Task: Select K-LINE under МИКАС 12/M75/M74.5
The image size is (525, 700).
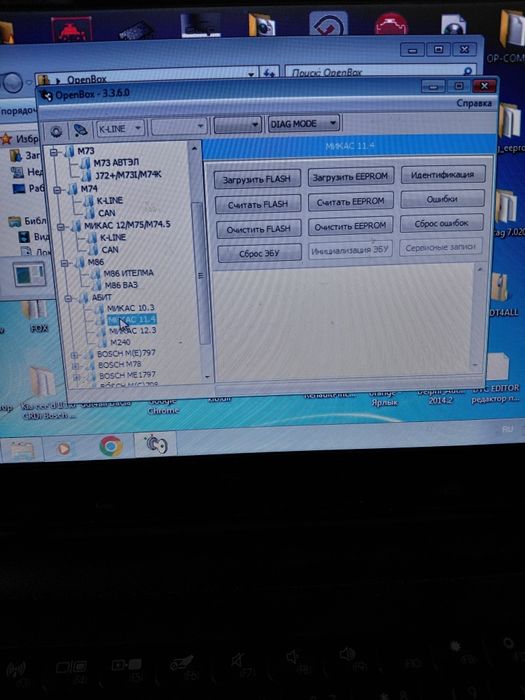Action: point(113,237)
